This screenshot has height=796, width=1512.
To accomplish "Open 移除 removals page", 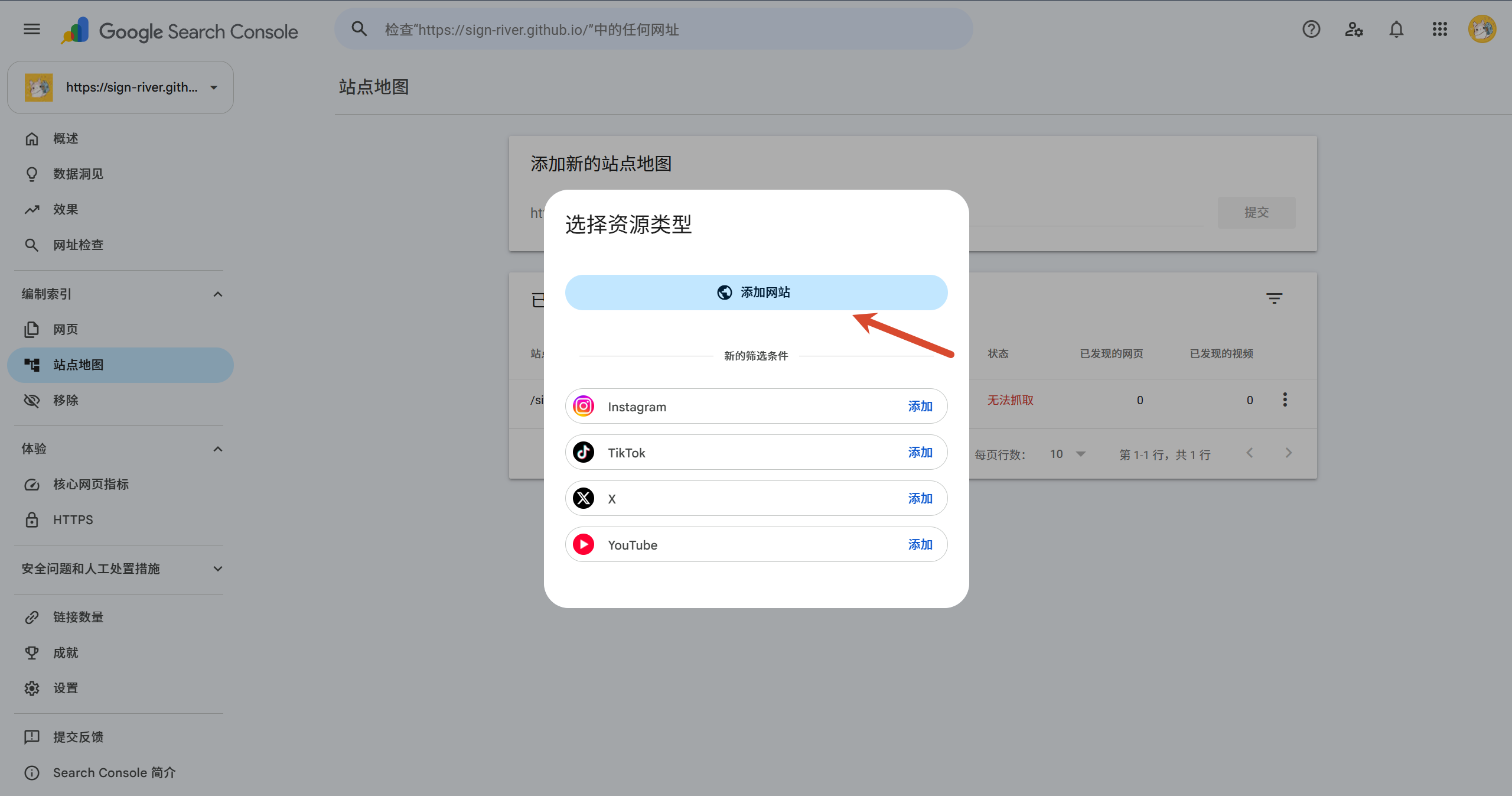I will tap(120, 401).
